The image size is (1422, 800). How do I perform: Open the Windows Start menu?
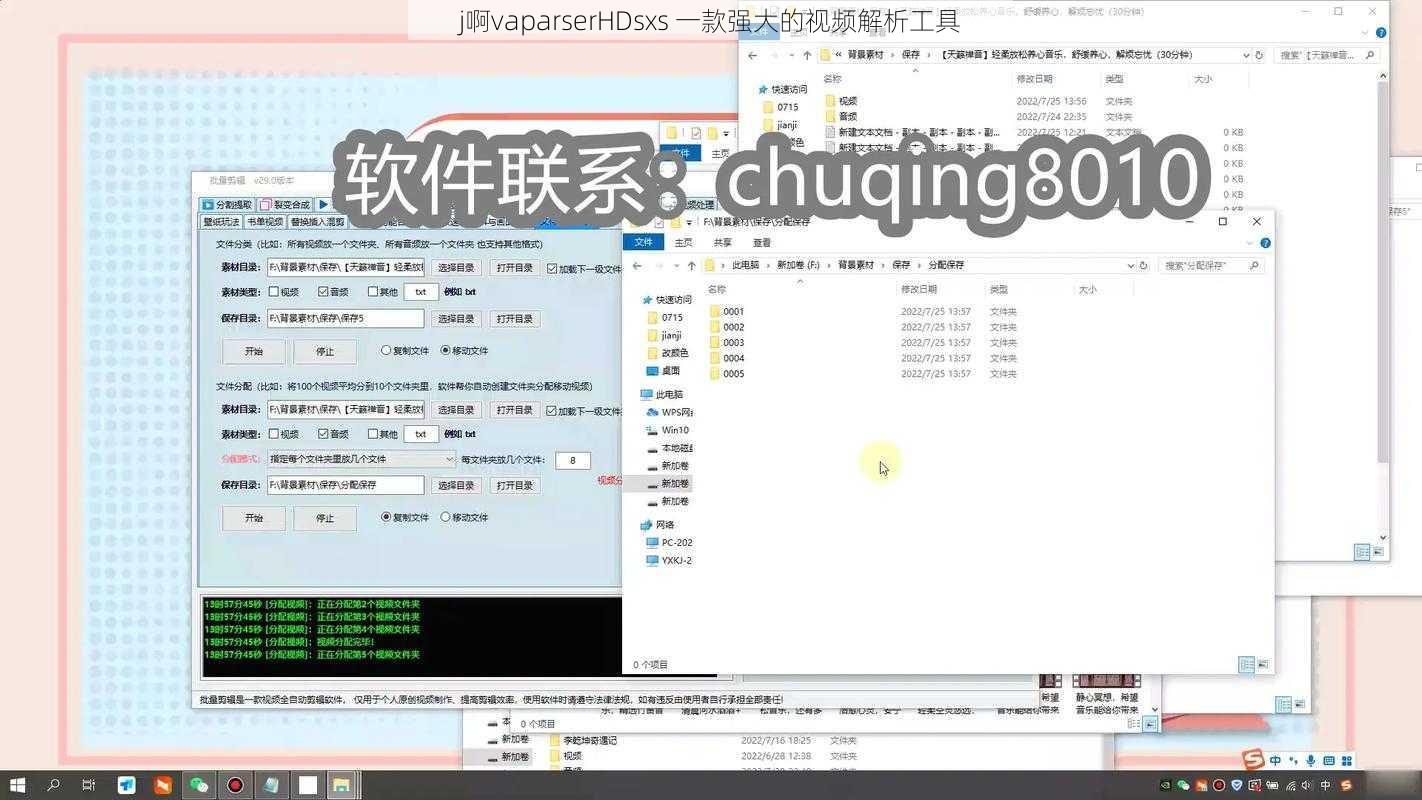point(17,785)
